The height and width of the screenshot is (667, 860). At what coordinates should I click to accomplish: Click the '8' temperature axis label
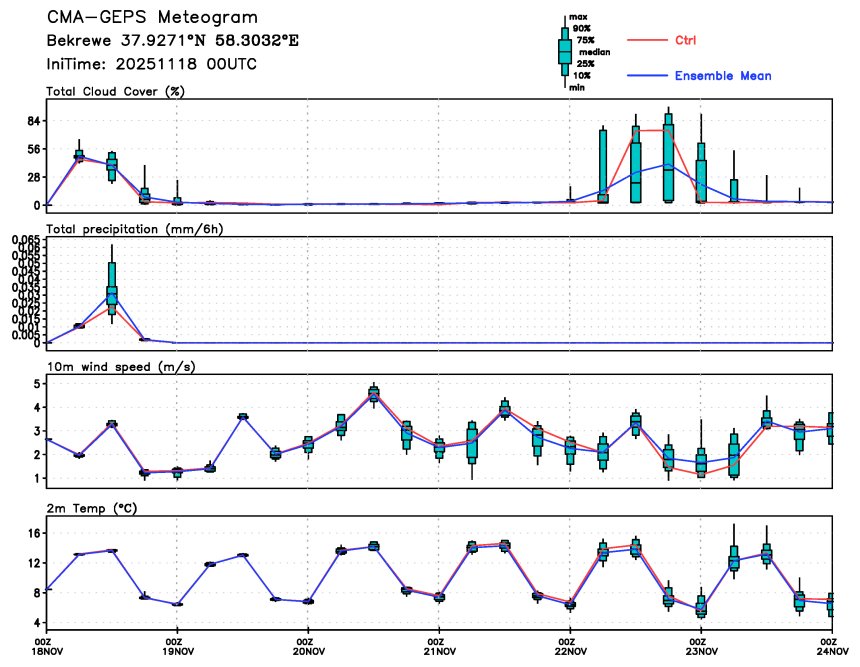(37, 593)
